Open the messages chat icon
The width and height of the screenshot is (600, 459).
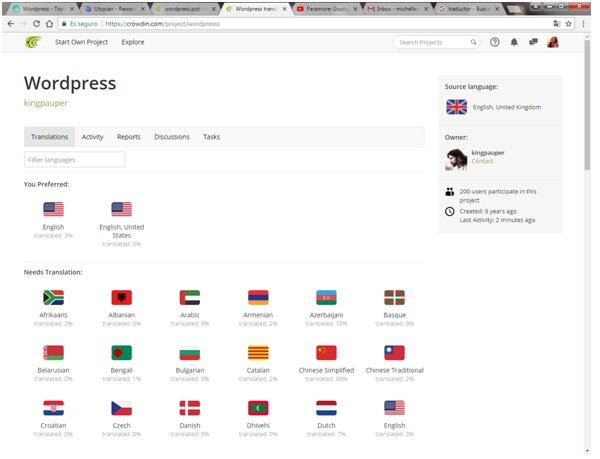[533, 42]
